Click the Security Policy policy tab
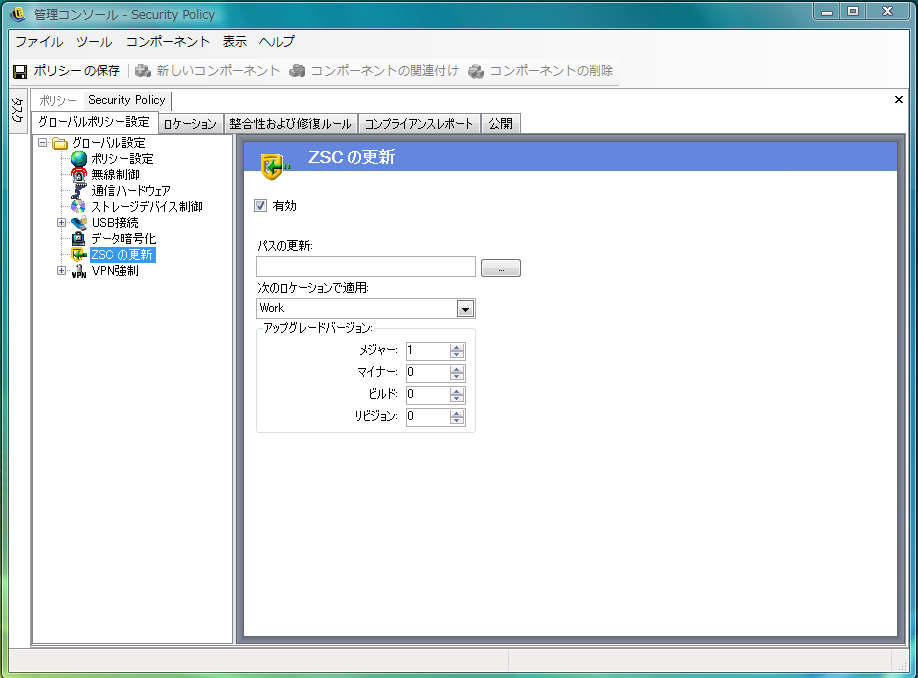 pyautogui.click(x=126, y=100)
